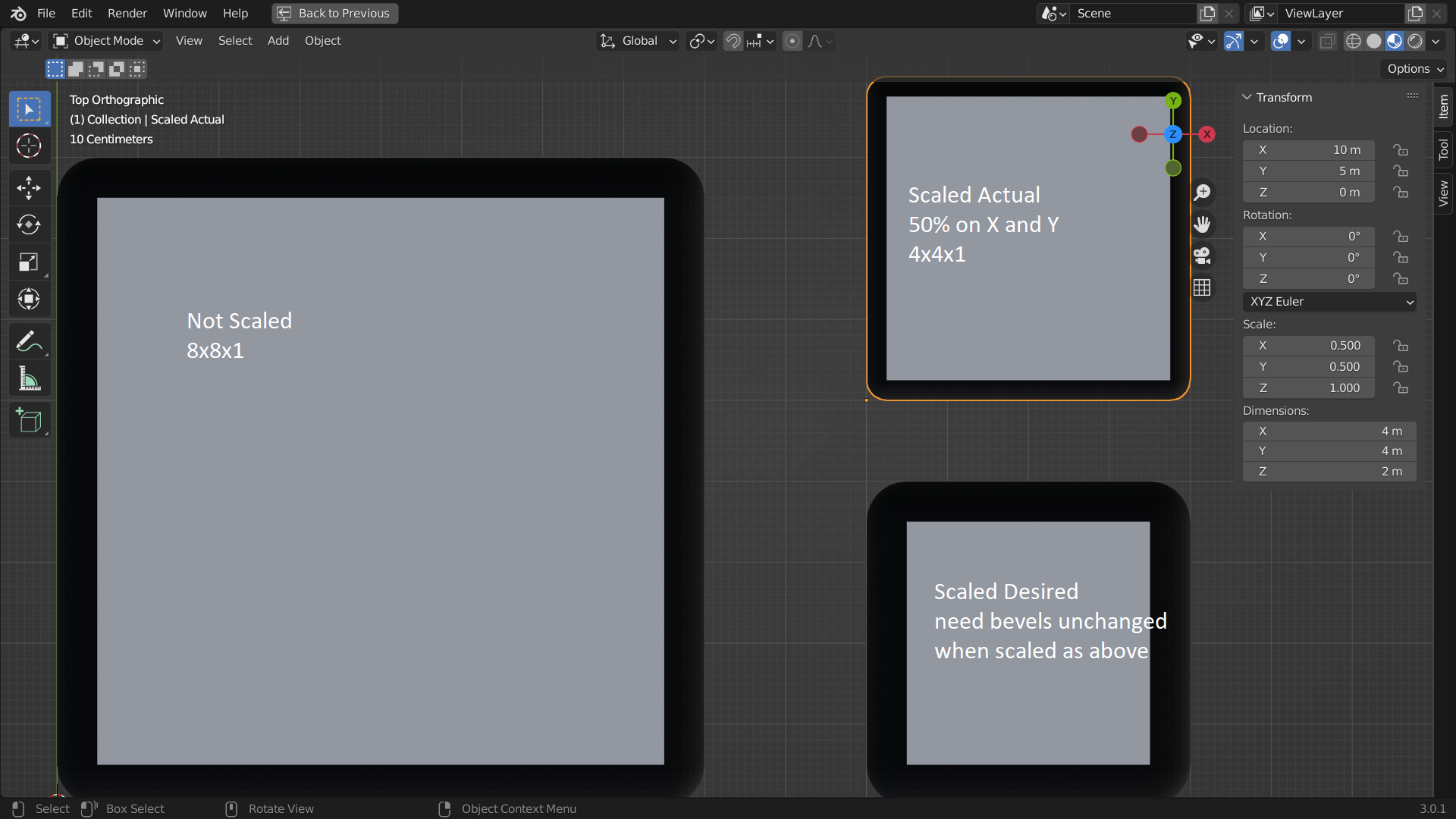Screen dimensions: 1456x819
Task: Select the Annotate pencil tool
Action: click(29, 341)
